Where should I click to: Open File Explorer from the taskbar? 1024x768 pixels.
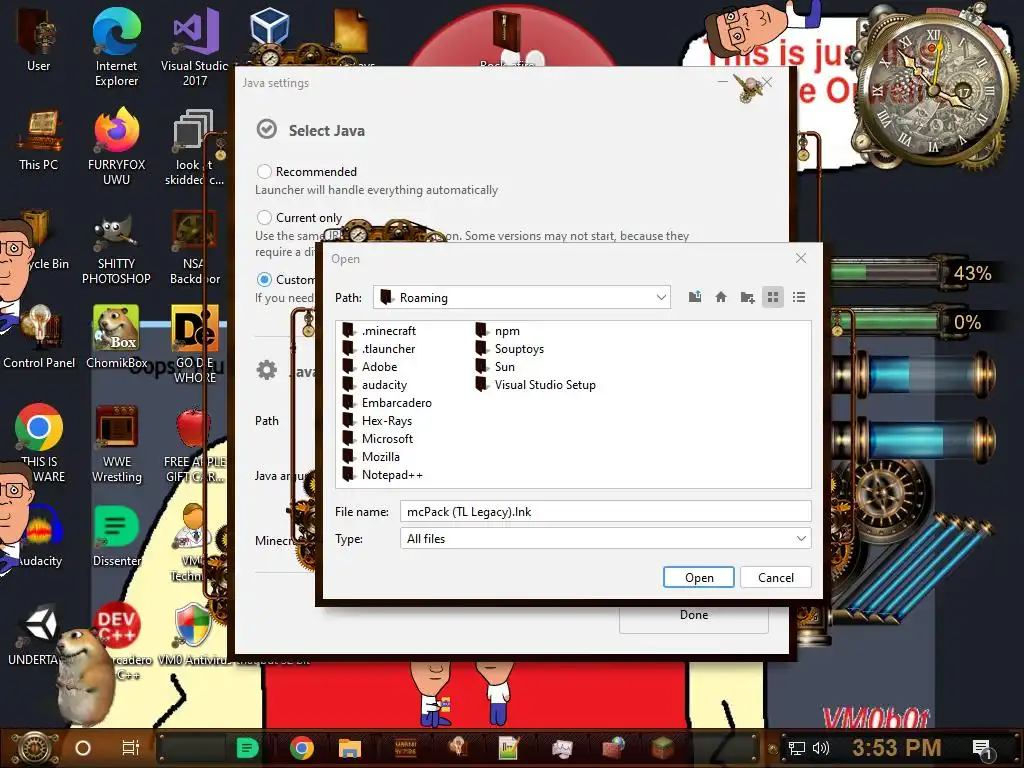point(350,748)
